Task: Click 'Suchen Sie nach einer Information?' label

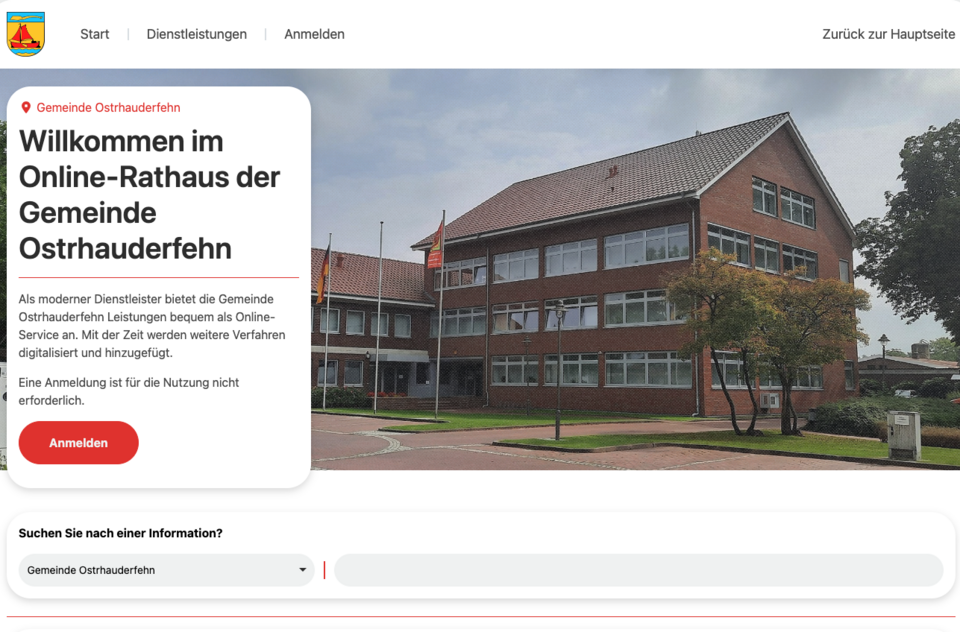Action: (x=121, y=533)
